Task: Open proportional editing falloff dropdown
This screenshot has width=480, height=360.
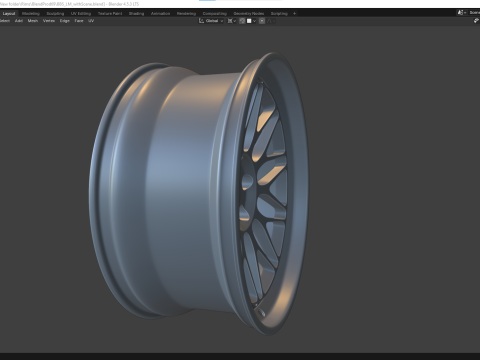Action: pyautogui.click(x=271, y=21)
